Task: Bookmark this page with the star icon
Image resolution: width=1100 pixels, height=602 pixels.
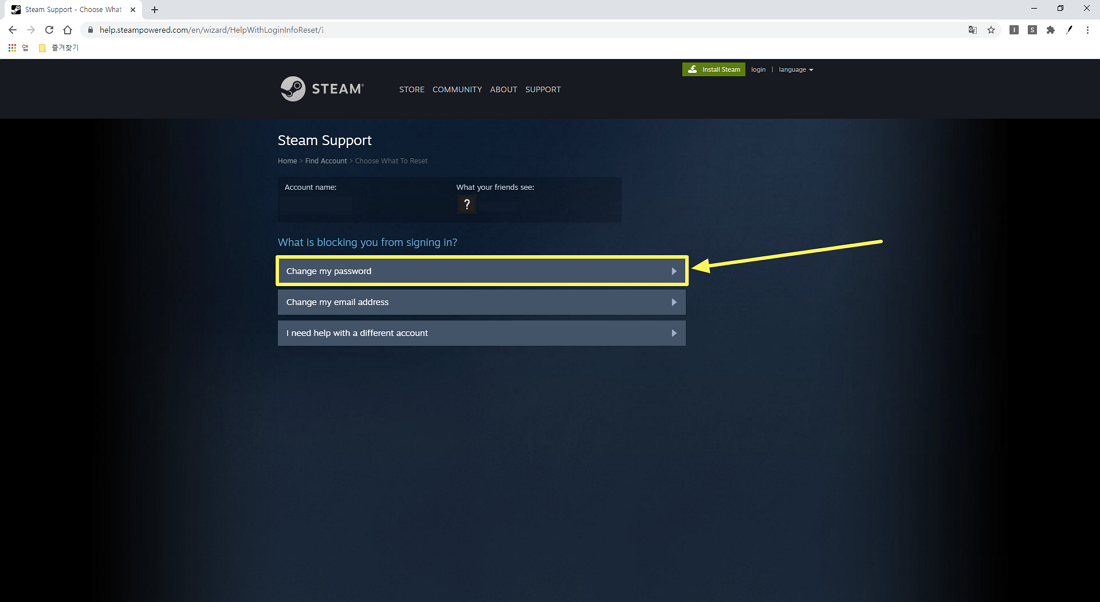Action: [991, 29]
